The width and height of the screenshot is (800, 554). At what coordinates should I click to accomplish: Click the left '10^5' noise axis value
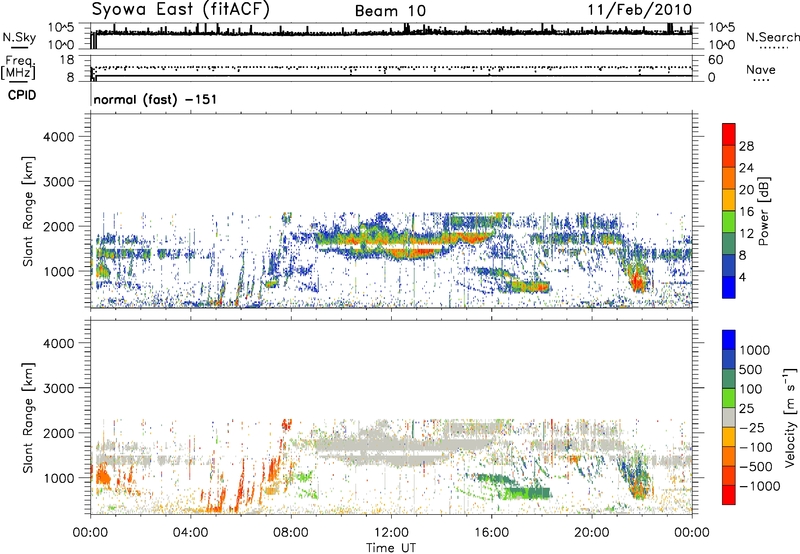(61, 28)
